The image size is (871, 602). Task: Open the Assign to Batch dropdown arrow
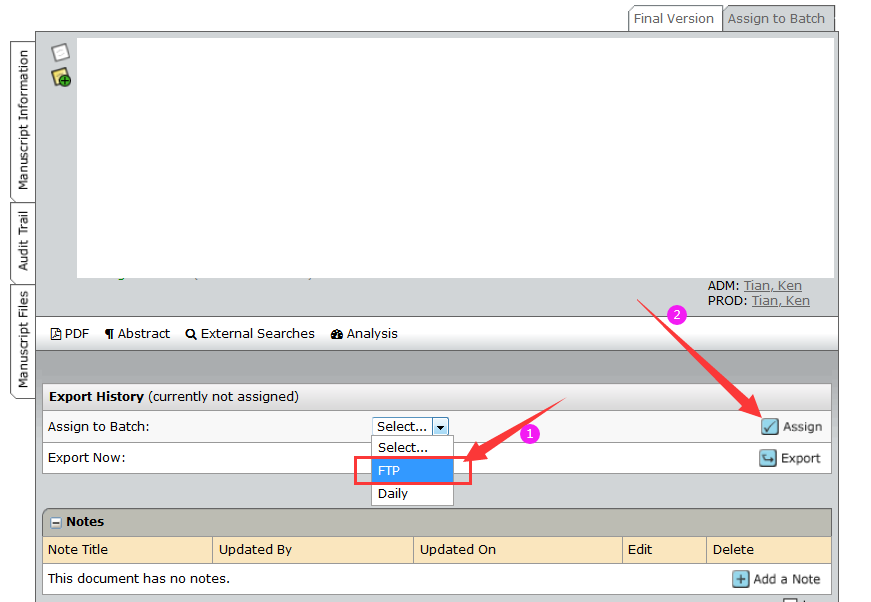tap(440, 427)
